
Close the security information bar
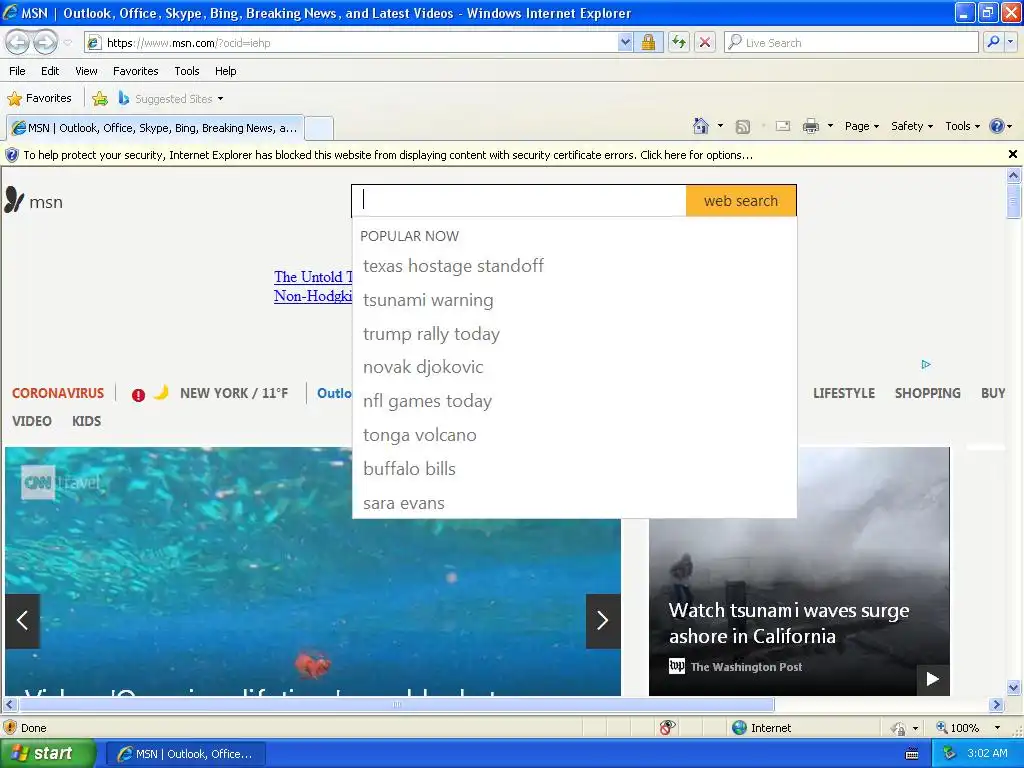[1012, 154]
